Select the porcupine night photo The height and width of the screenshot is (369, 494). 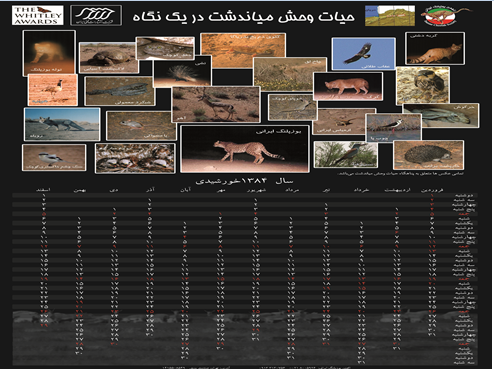pos(182,71)
